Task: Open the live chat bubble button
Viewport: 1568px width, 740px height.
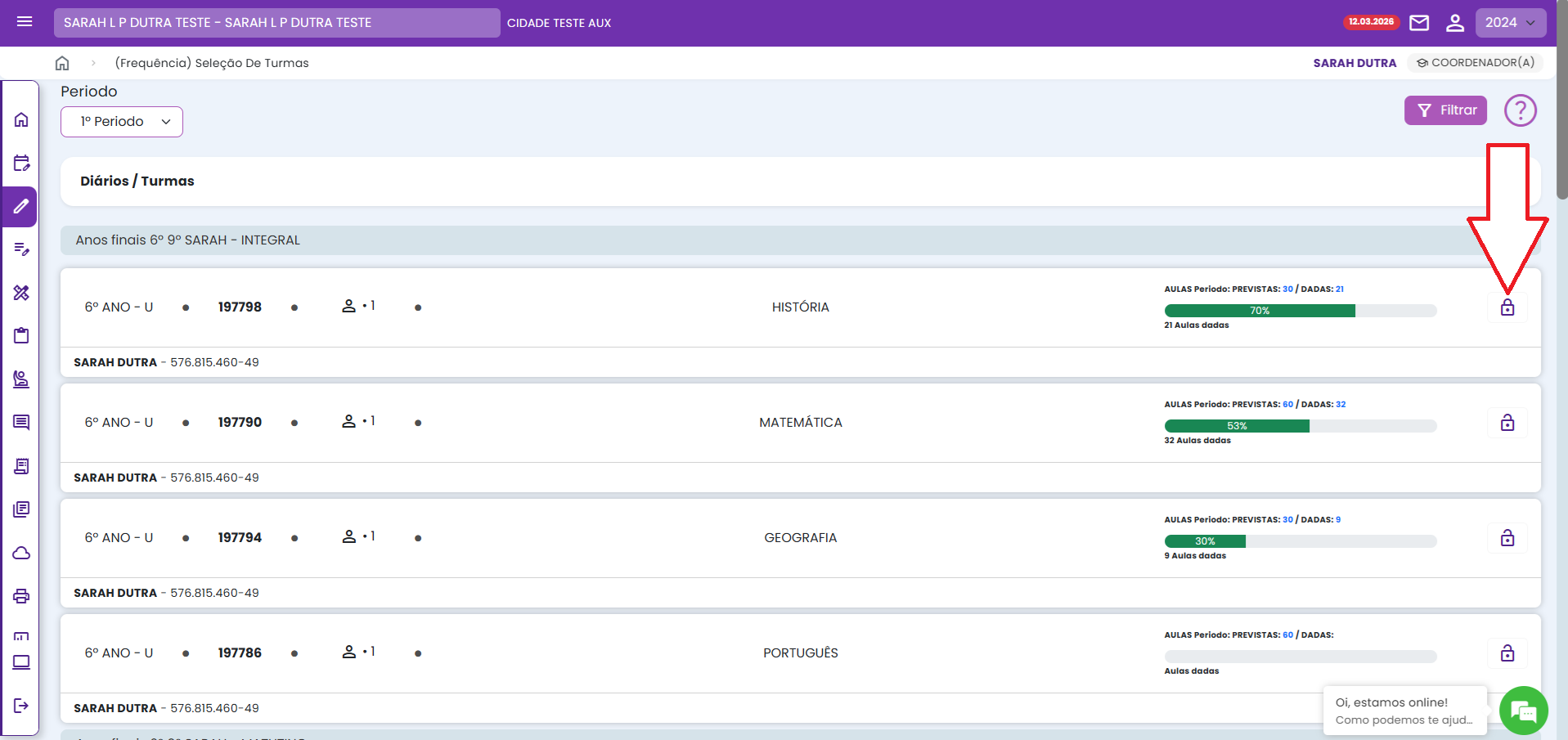Action: (1523, 710)
